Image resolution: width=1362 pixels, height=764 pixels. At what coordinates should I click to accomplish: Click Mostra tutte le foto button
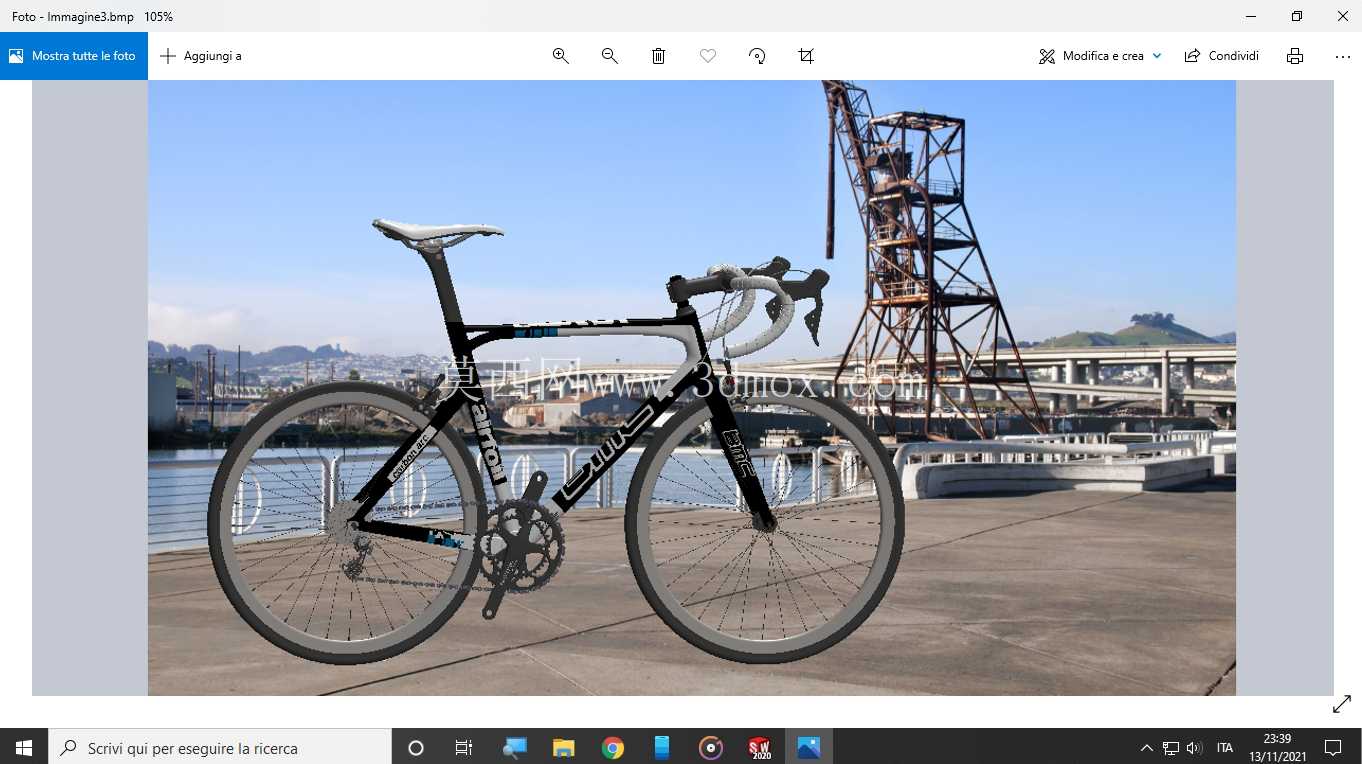coord(74,56)
